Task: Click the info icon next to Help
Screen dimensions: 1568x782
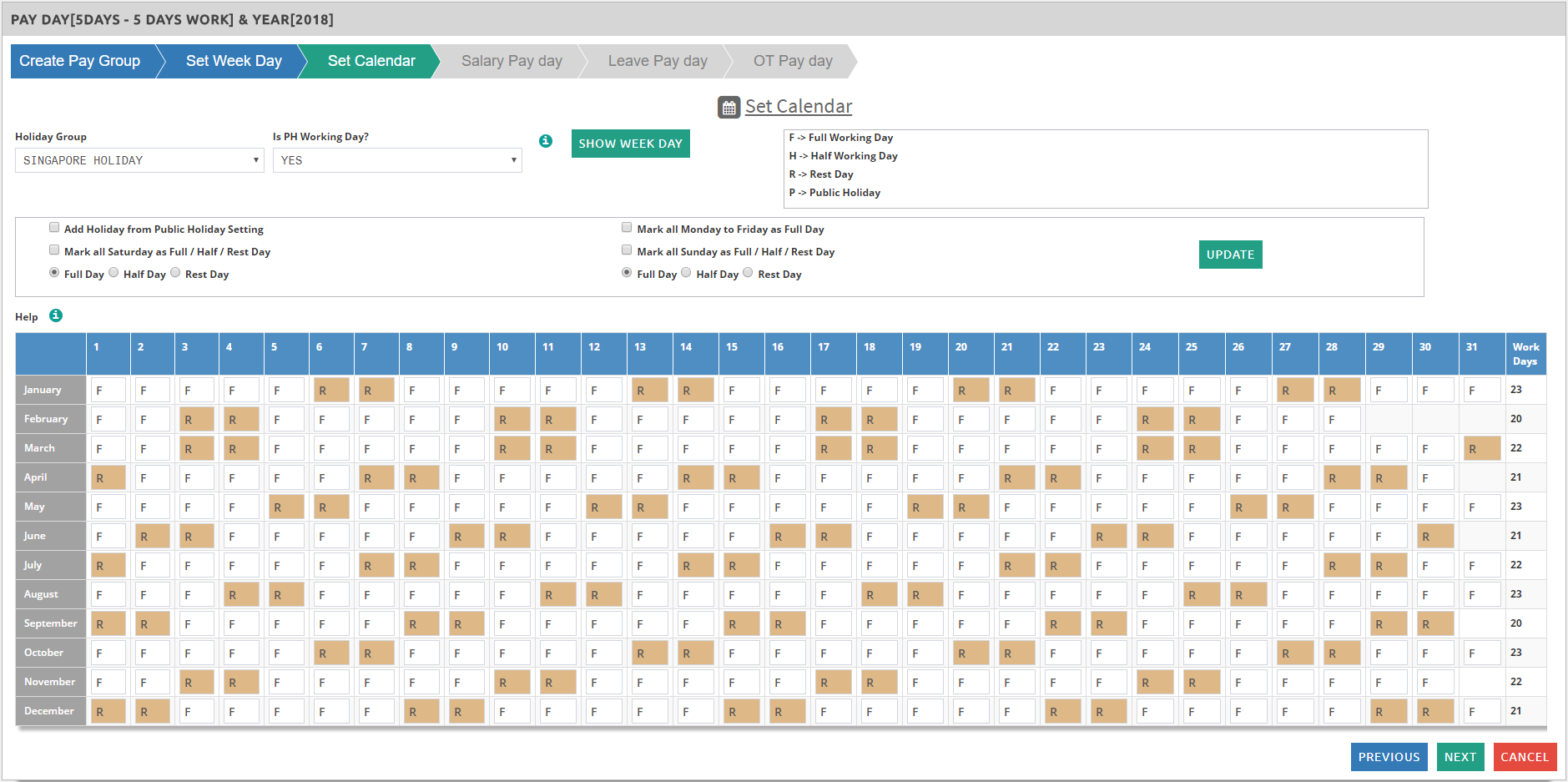Action: click(56, 315)
